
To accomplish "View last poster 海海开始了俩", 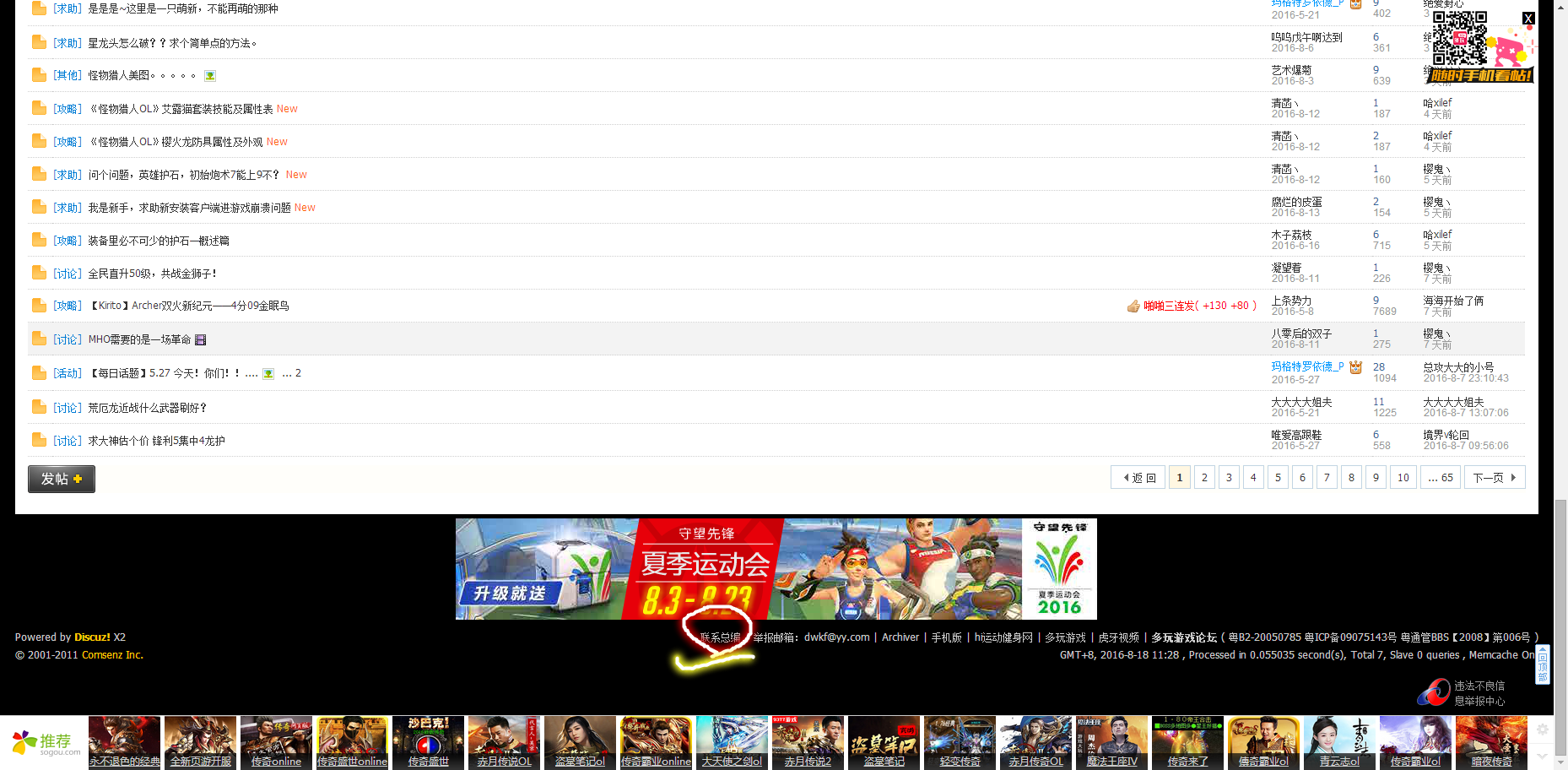I will pyautogui.click(x=1454, y=301).
